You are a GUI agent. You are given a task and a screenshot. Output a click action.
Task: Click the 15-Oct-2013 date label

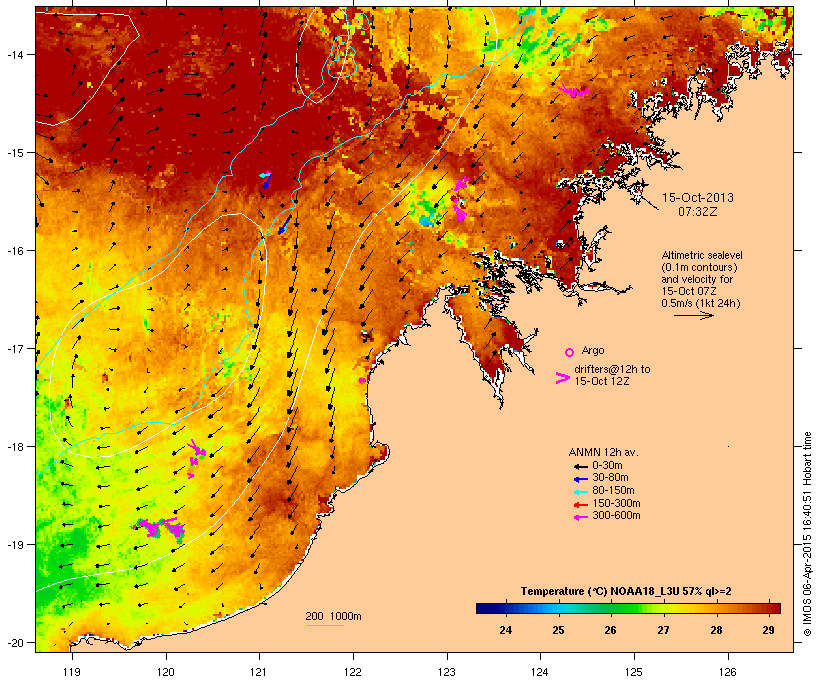click(x=698, y=198)
